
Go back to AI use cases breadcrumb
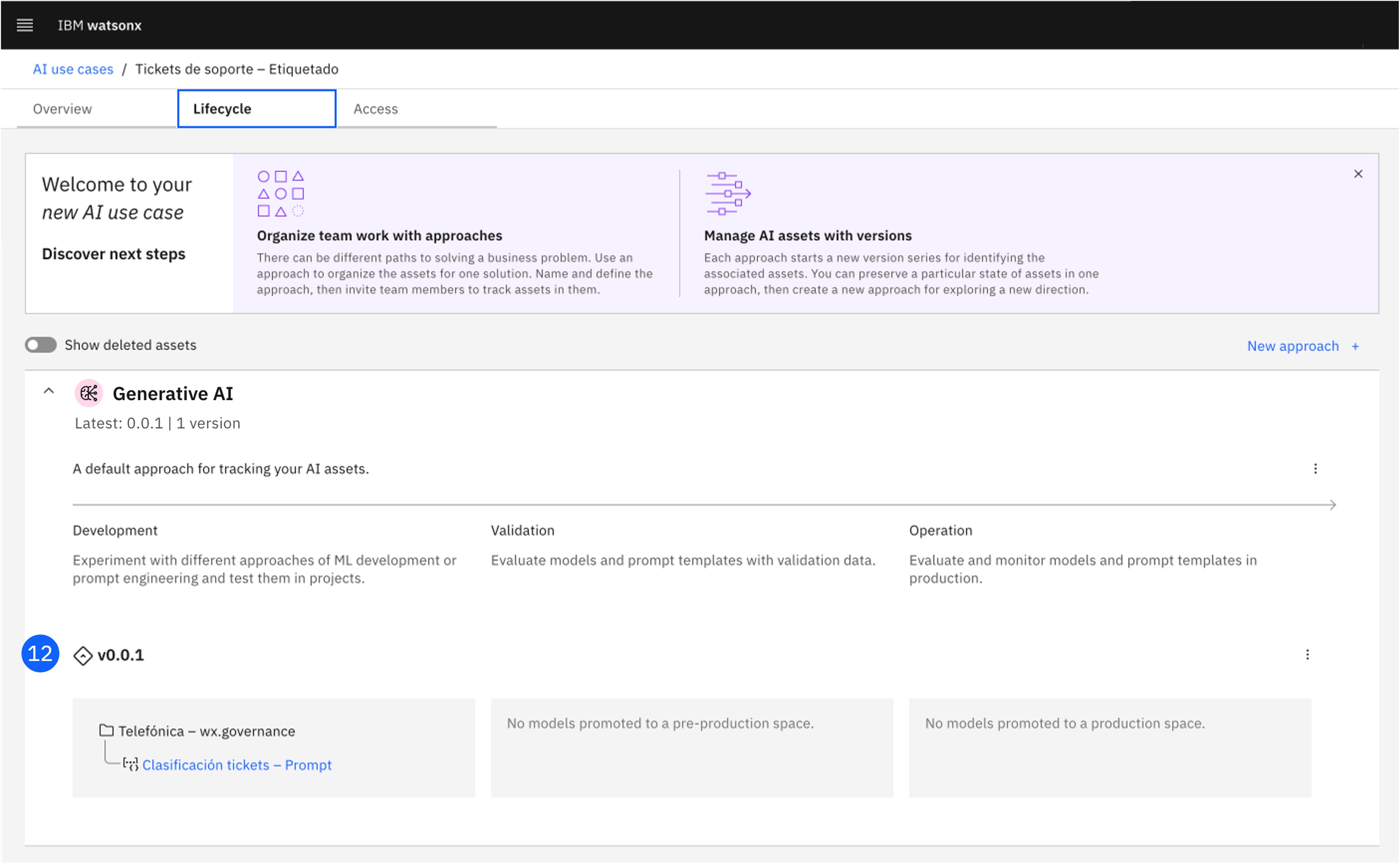[x=73, y=69]
